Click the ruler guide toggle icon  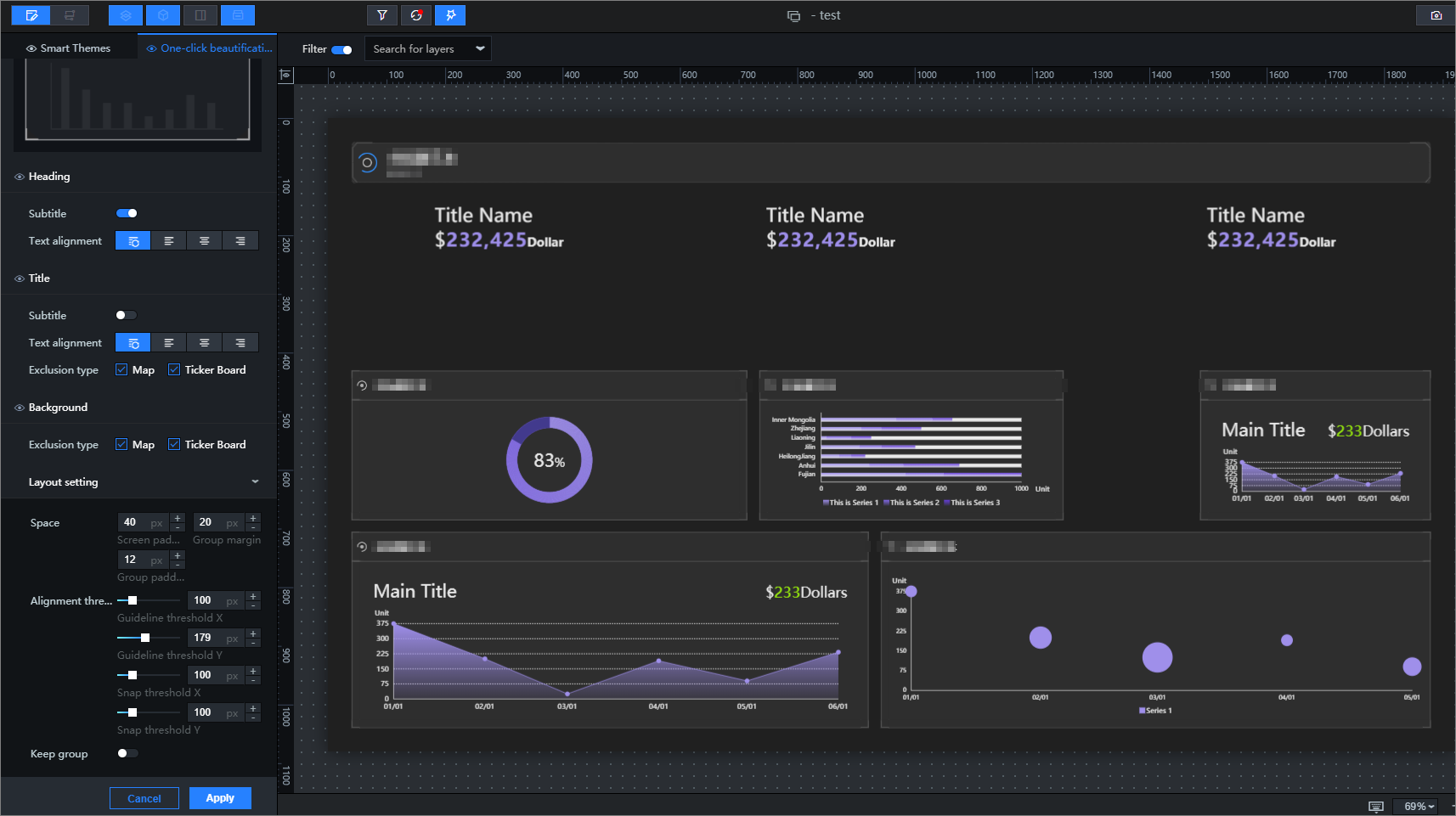point(285,75)
